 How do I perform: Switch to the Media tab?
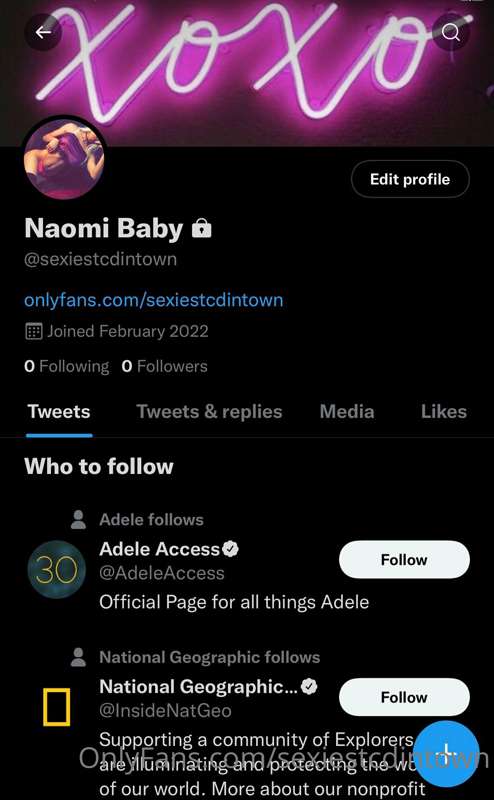tap(347, 412)
